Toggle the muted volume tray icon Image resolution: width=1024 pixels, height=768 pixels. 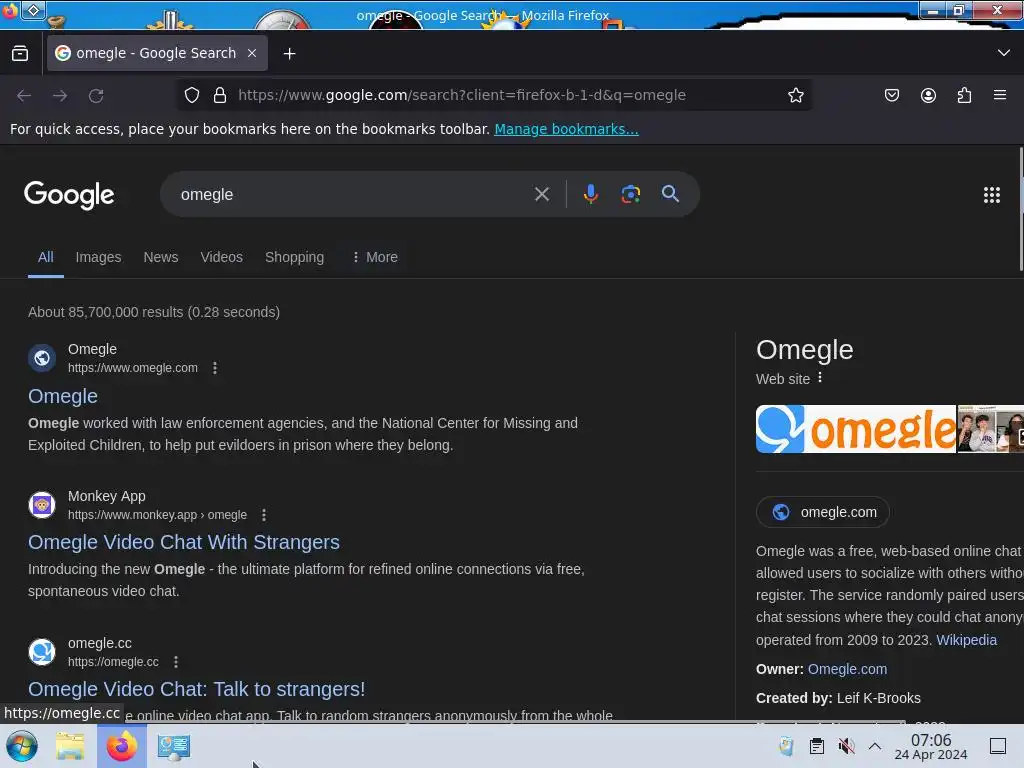pyautogui.click(x=846, y=746)
